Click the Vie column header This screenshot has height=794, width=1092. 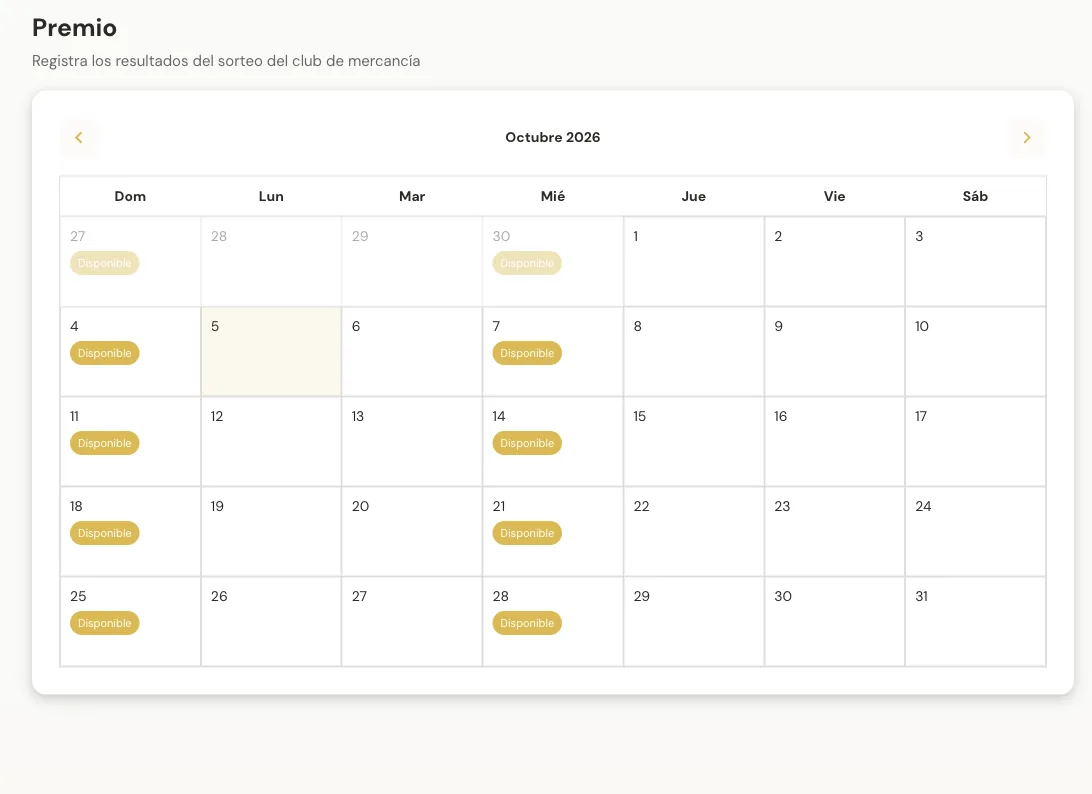[x=834, y=196]
